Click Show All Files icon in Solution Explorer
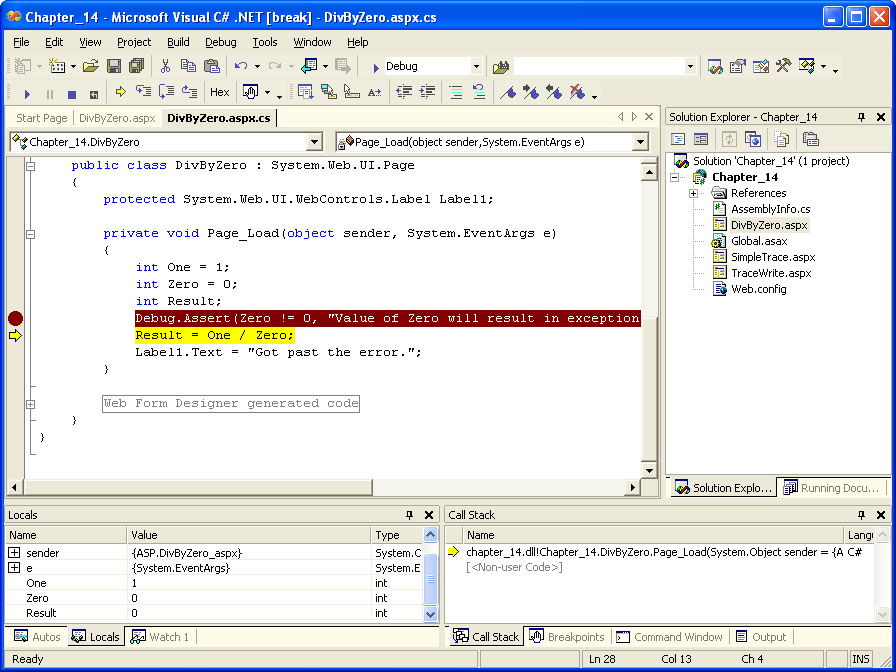Screen dimensions: 896x672 tap(781, 139)
